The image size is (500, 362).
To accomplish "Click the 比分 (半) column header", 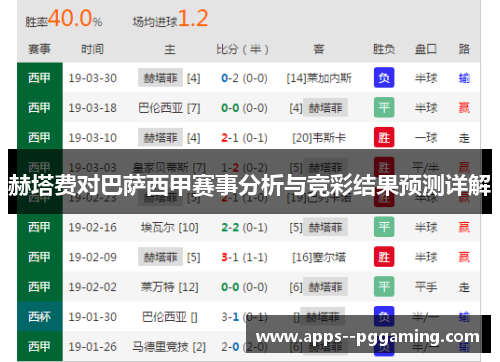I will tap(242, 49).
